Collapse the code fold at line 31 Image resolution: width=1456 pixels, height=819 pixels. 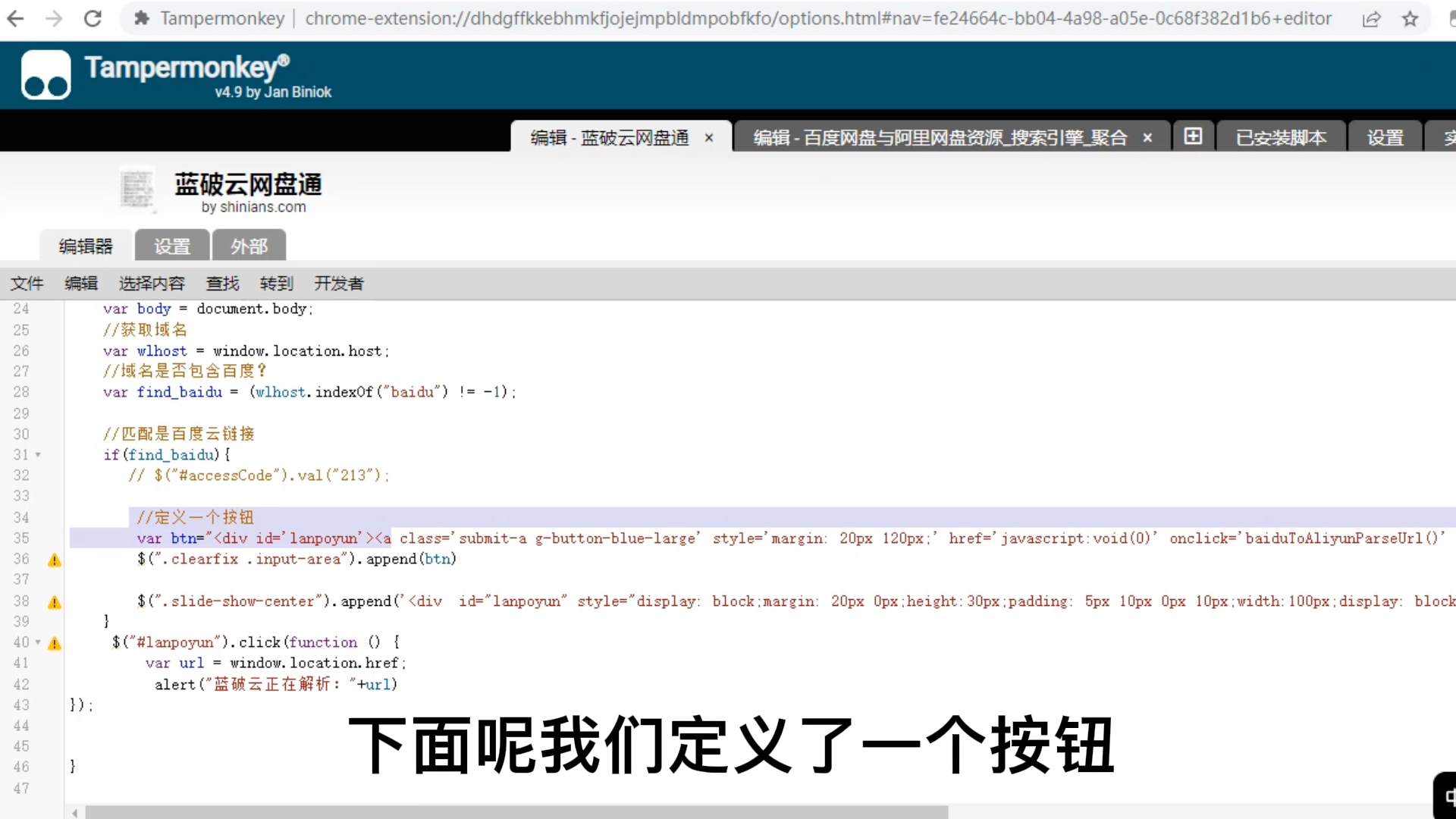[x=38, y=455]
